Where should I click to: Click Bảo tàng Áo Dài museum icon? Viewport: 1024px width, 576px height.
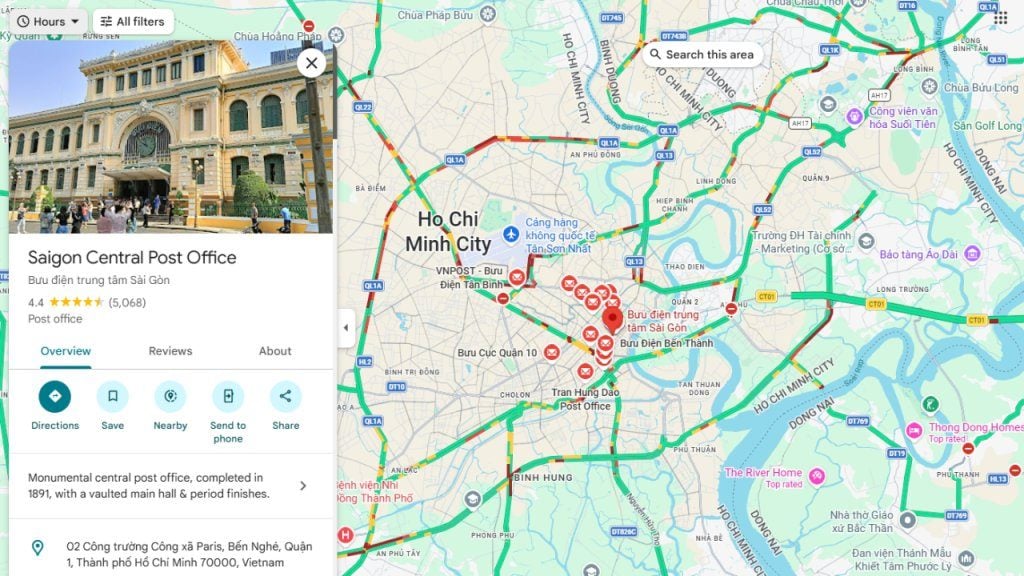click(972, 253)
